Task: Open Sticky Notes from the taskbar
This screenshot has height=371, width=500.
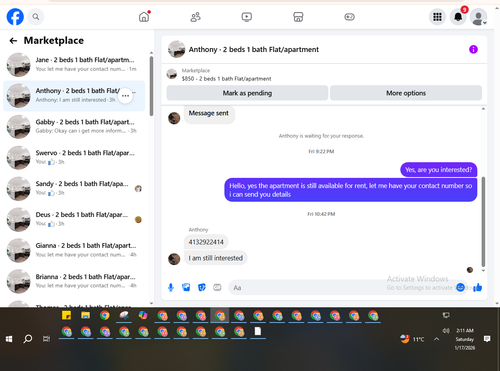Action: click(x=66, y=315)
